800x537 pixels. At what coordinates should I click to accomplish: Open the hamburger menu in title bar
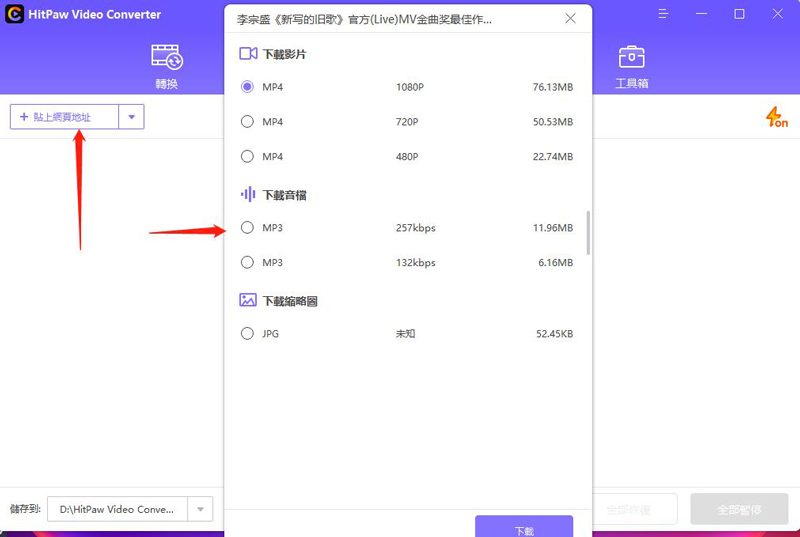663,14
